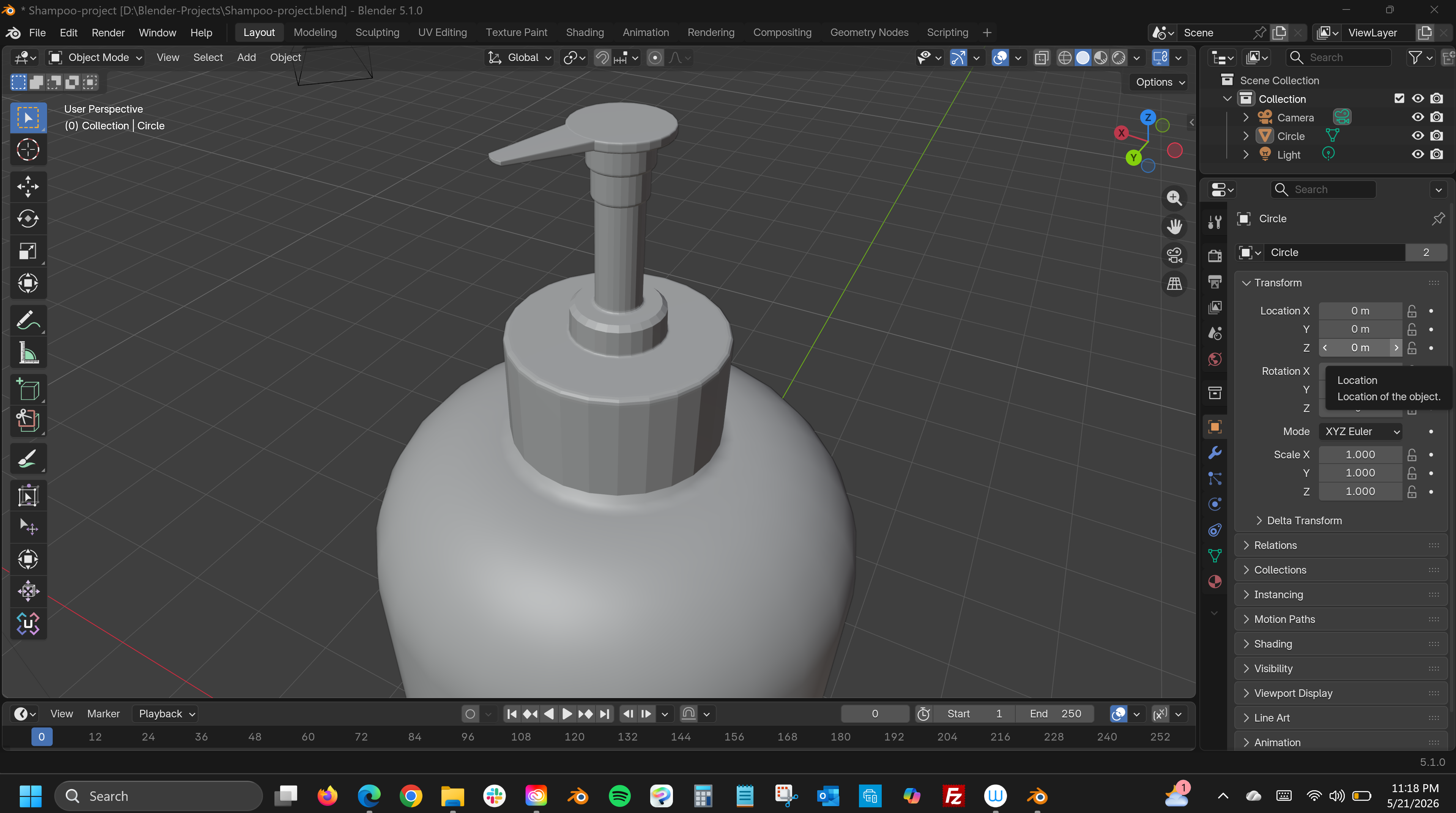The image size is (1456, 813).
Task: Click the play animation button
Action: [x=567, y=714]
